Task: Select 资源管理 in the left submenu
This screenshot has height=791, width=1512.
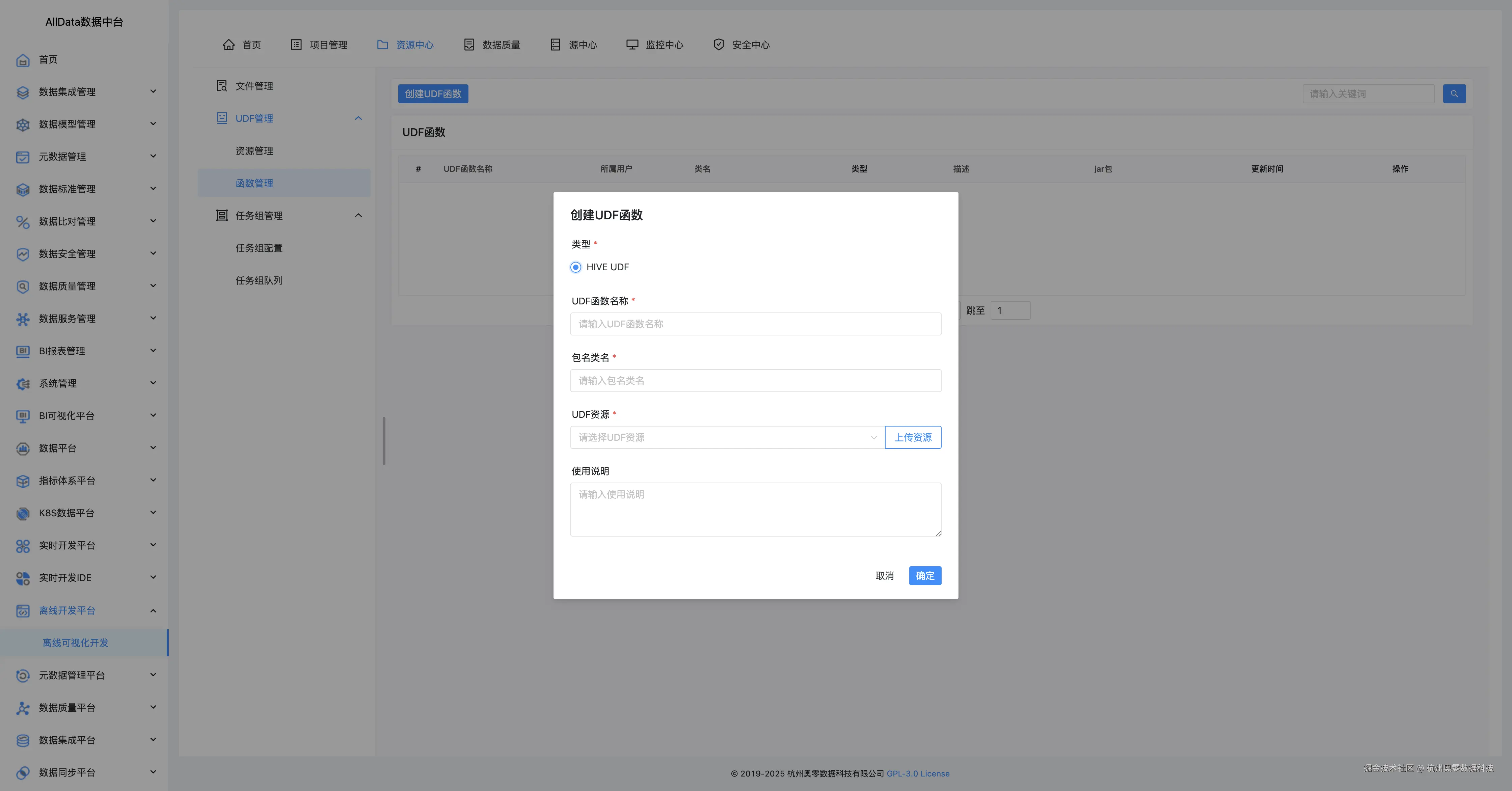Action: 254,151
